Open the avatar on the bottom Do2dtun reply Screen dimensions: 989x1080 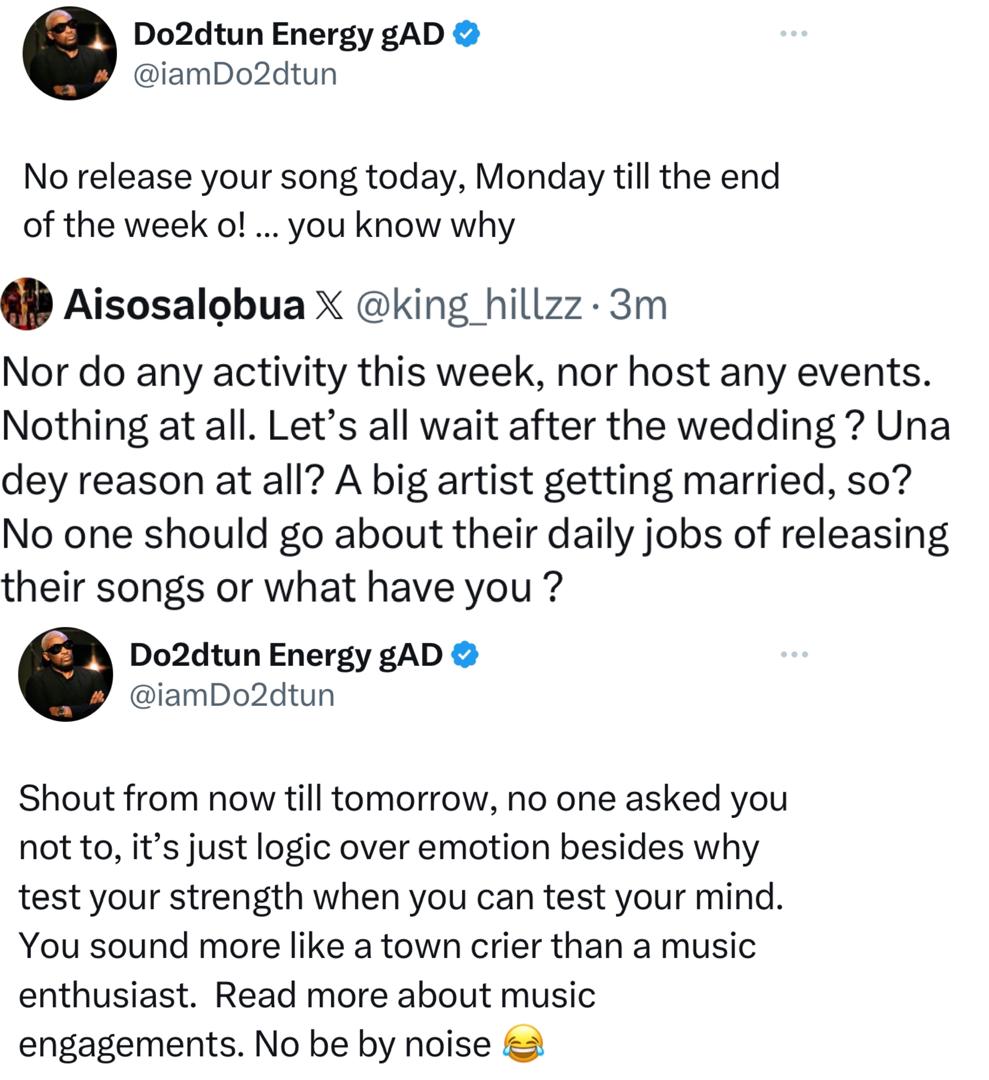66,673
